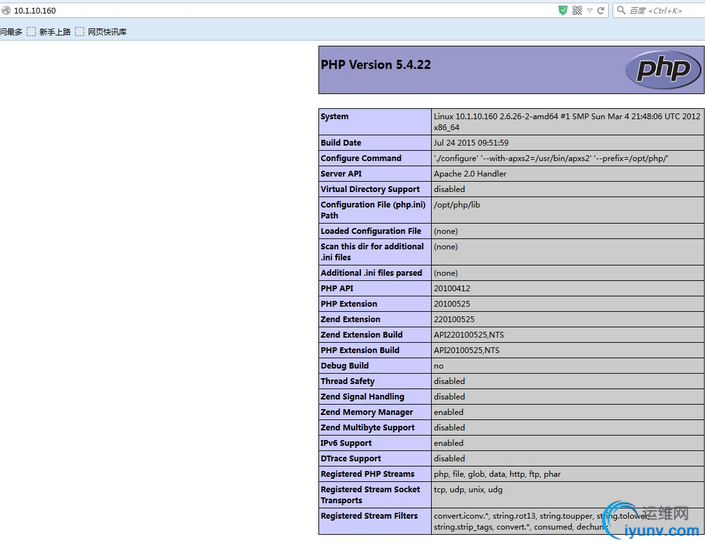Image resolution: width=705 pixels, height=547 pixels.
Task: Select the Build Date value Jul 24 2015
Action: [471, 143]
